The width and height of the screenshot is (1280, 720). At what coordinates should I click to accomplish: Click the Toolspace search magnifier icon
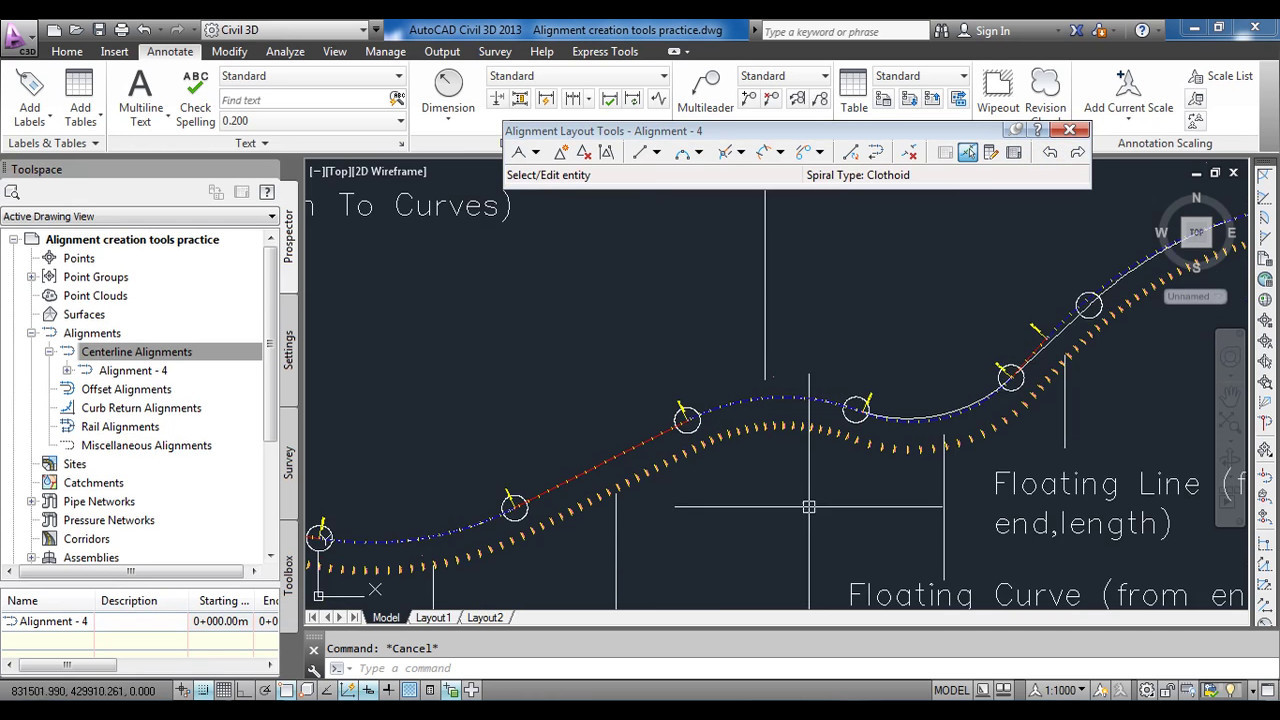12,192
